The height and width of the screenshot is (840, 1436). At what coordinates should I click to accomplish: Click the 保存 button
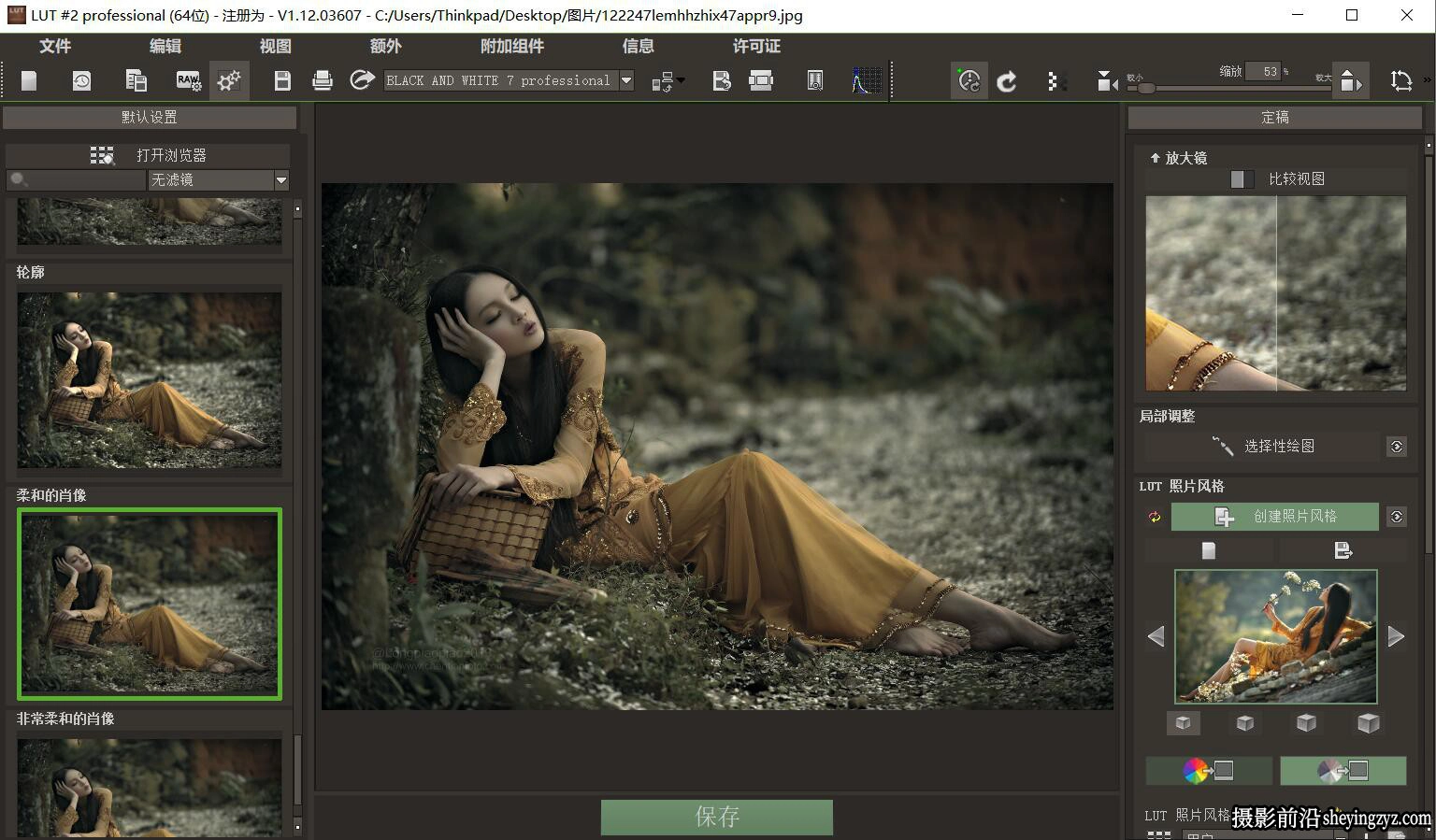point(717,817)
